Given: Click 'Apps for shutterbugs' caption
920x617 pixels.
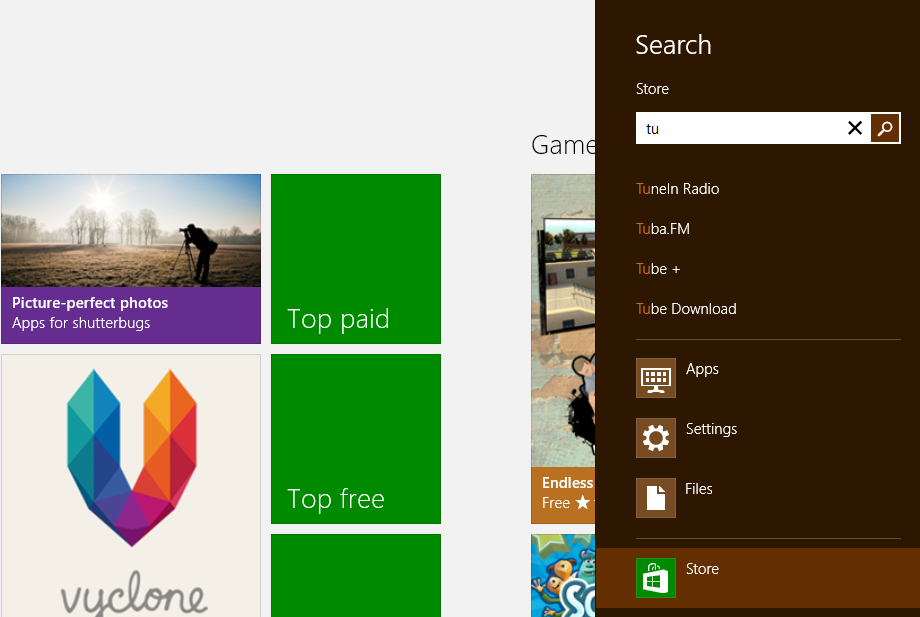Looking at the screenshot, I should pos(81,323).
